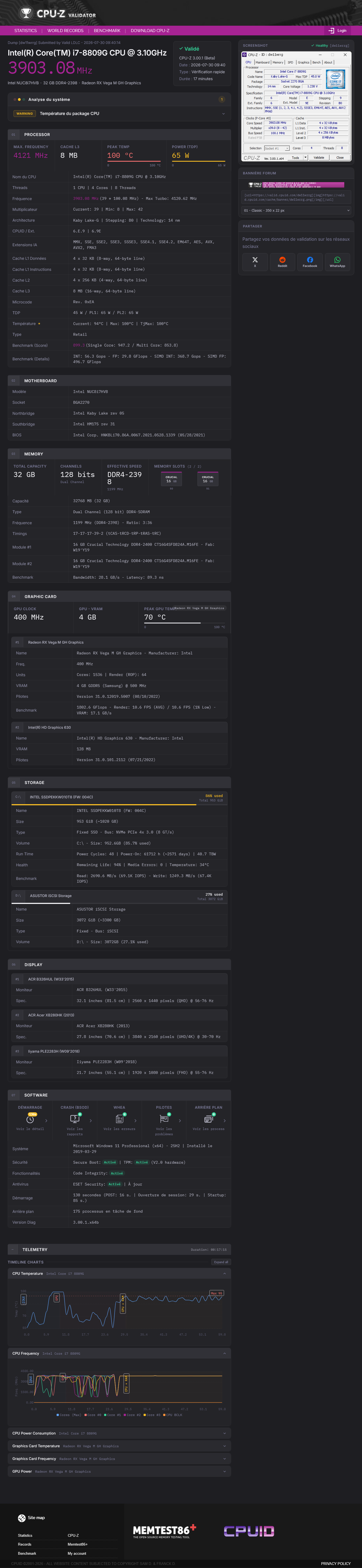Open STATISTICS in the top navigation
The width and height of the screenshot is (362, 1568).
tap(26, 30)
